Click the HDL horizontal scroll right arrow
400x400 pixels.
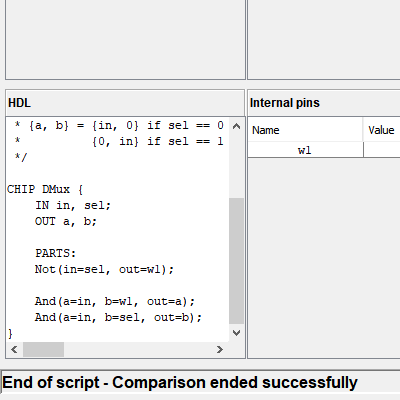pos(220,349)
